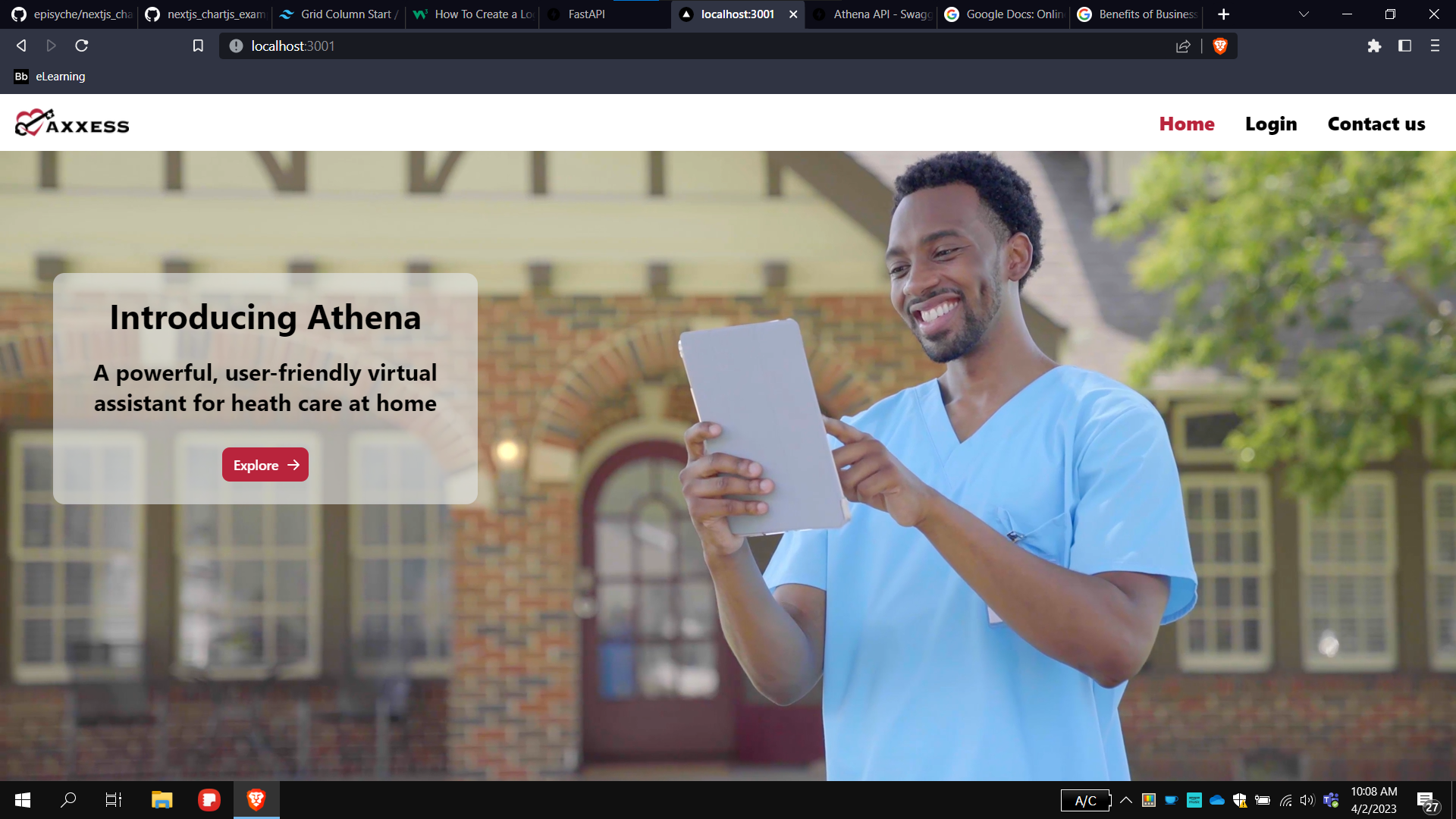
Task: Switch to the FastAPI tab
Action: pos(586,14)
